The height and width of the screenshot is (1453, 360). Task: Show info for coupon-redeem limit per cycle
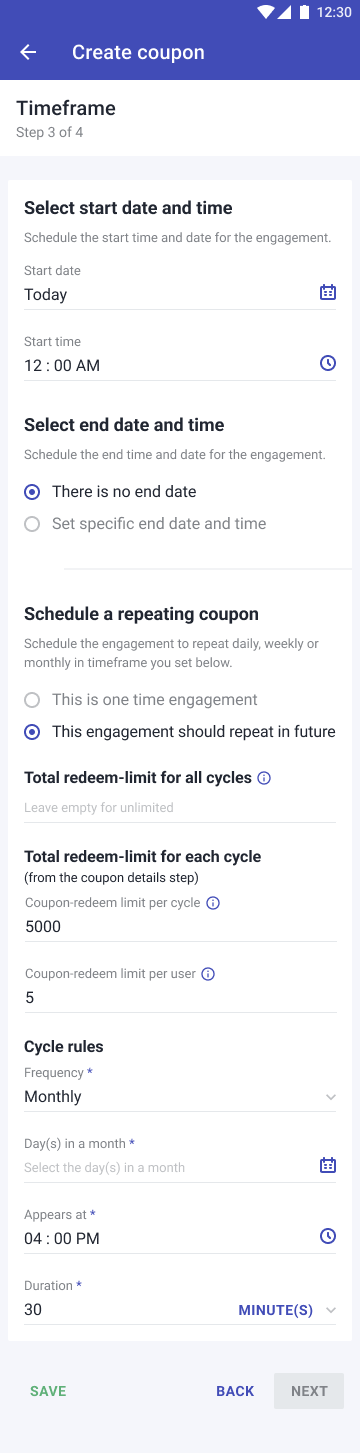(x=212, y=903)
